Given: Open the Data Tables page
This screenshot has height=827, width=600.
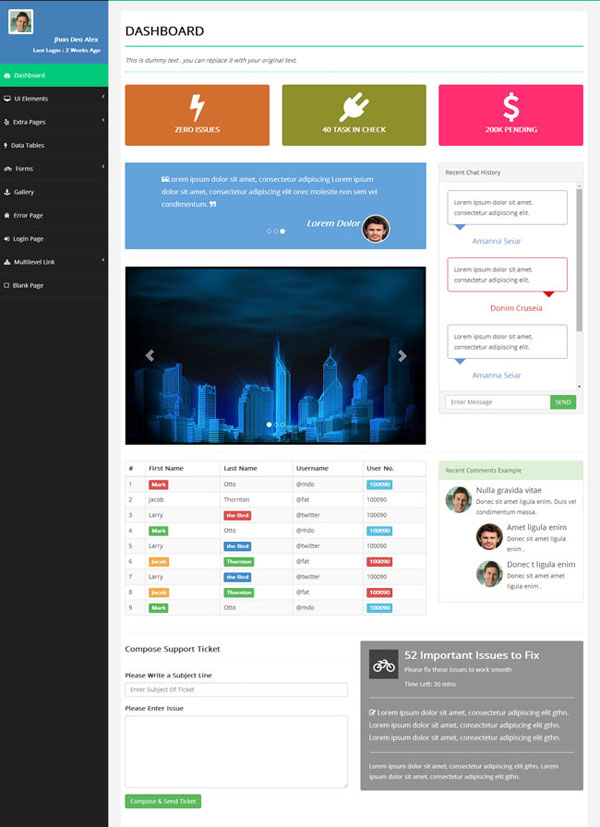Looking at the screenshot, I should click(27, 145).
